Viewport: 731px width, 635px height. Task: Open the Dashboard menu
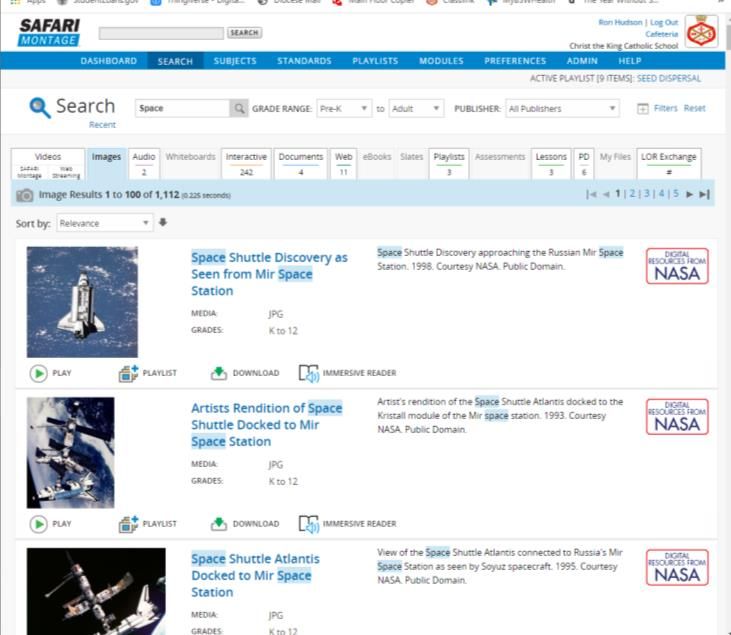pyautogui.click(x=109, y=61)
